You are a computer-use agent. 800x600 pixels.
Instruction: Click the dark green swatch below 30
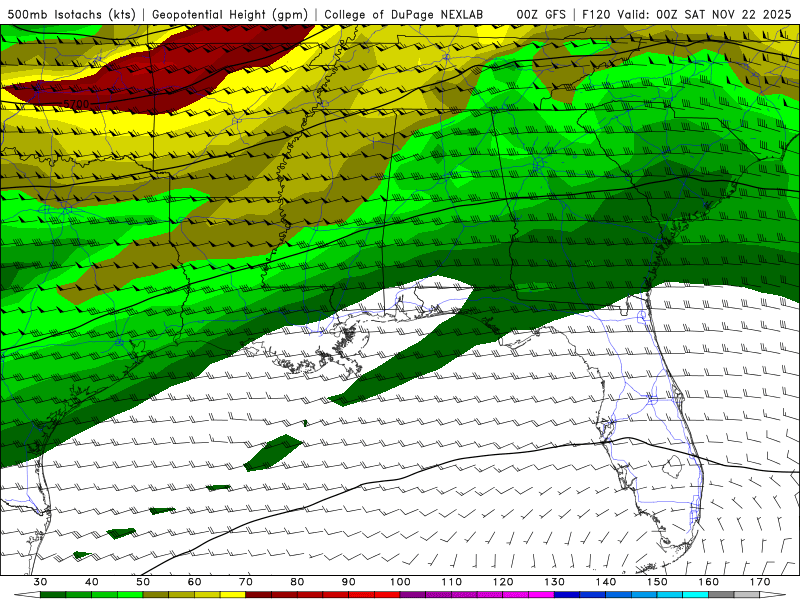[53, 595]
